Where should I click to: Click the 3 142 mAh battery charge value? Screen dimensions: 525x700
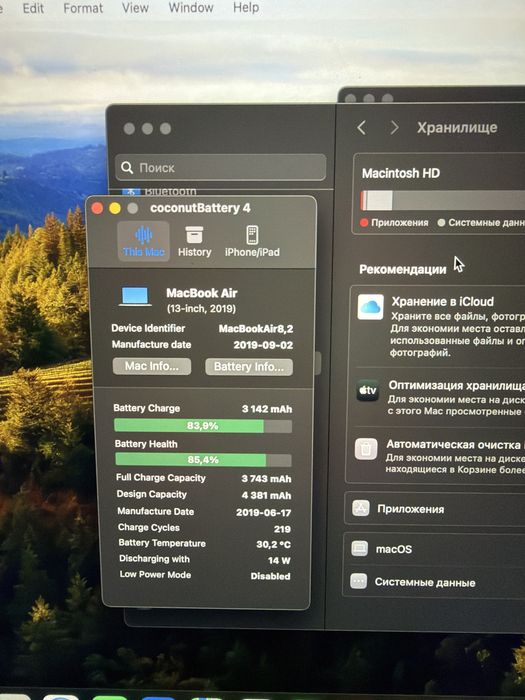267,409
